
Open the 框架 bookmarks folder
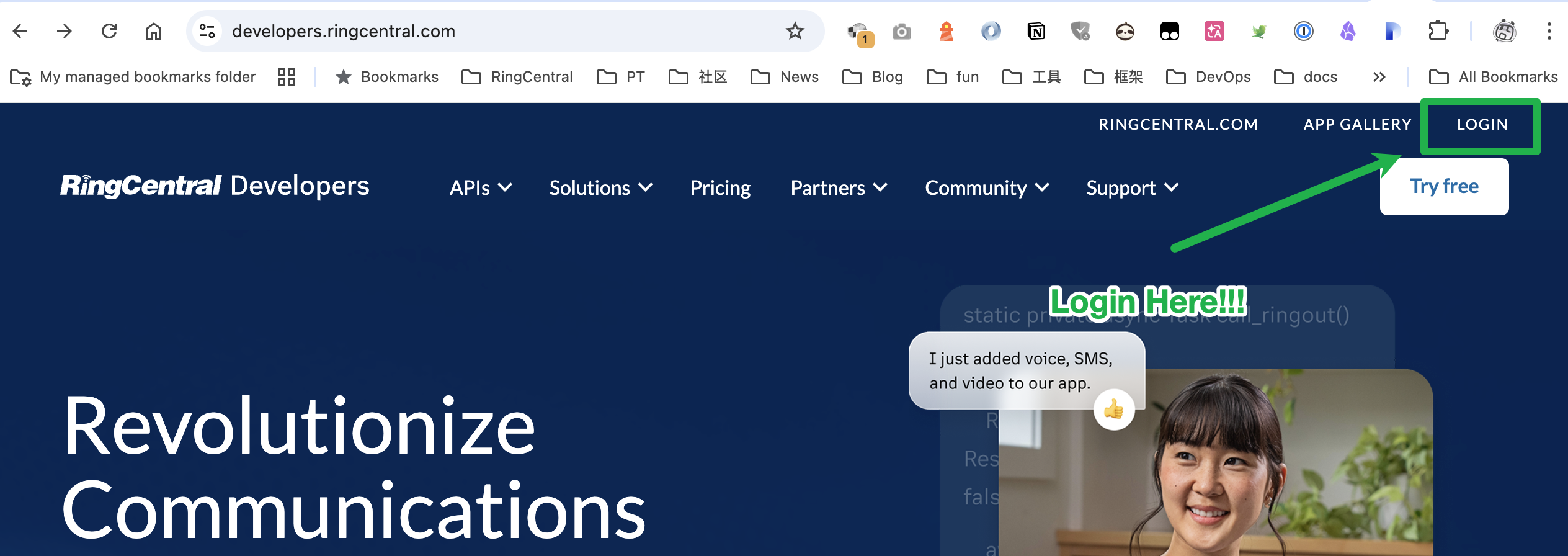pos(1113,77)
